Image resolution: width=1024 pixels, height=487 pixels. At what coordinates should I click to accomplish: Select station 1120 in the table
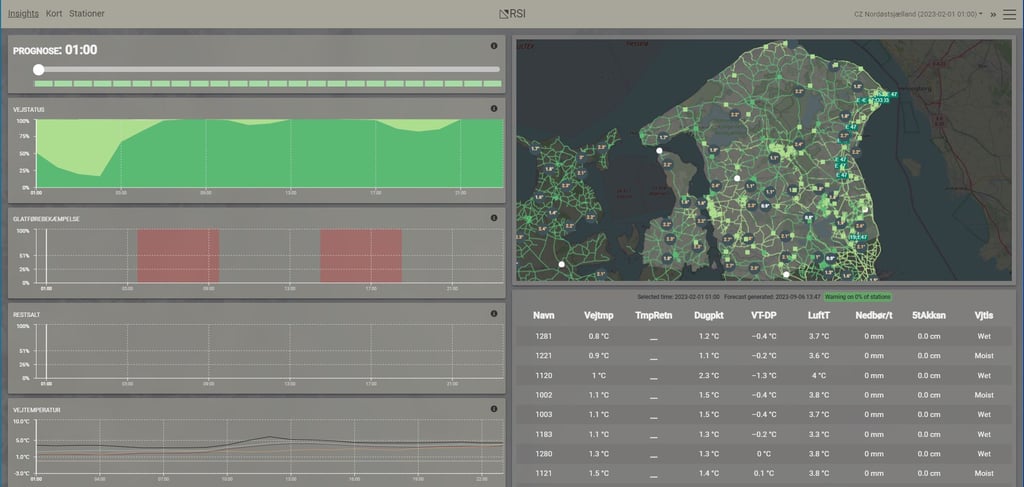click(543, 375)
